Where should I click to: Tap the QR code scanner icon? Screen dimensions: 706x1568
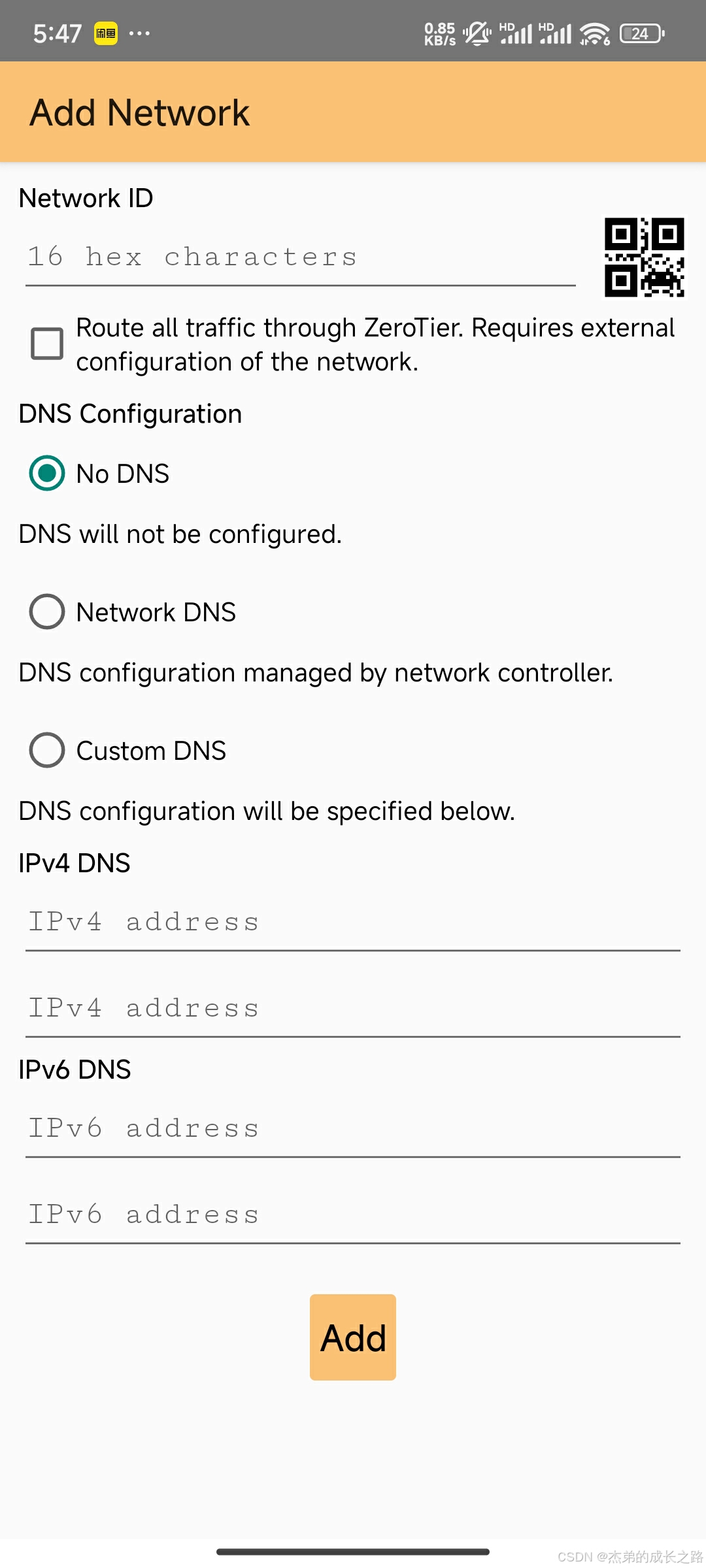[644, 257]
